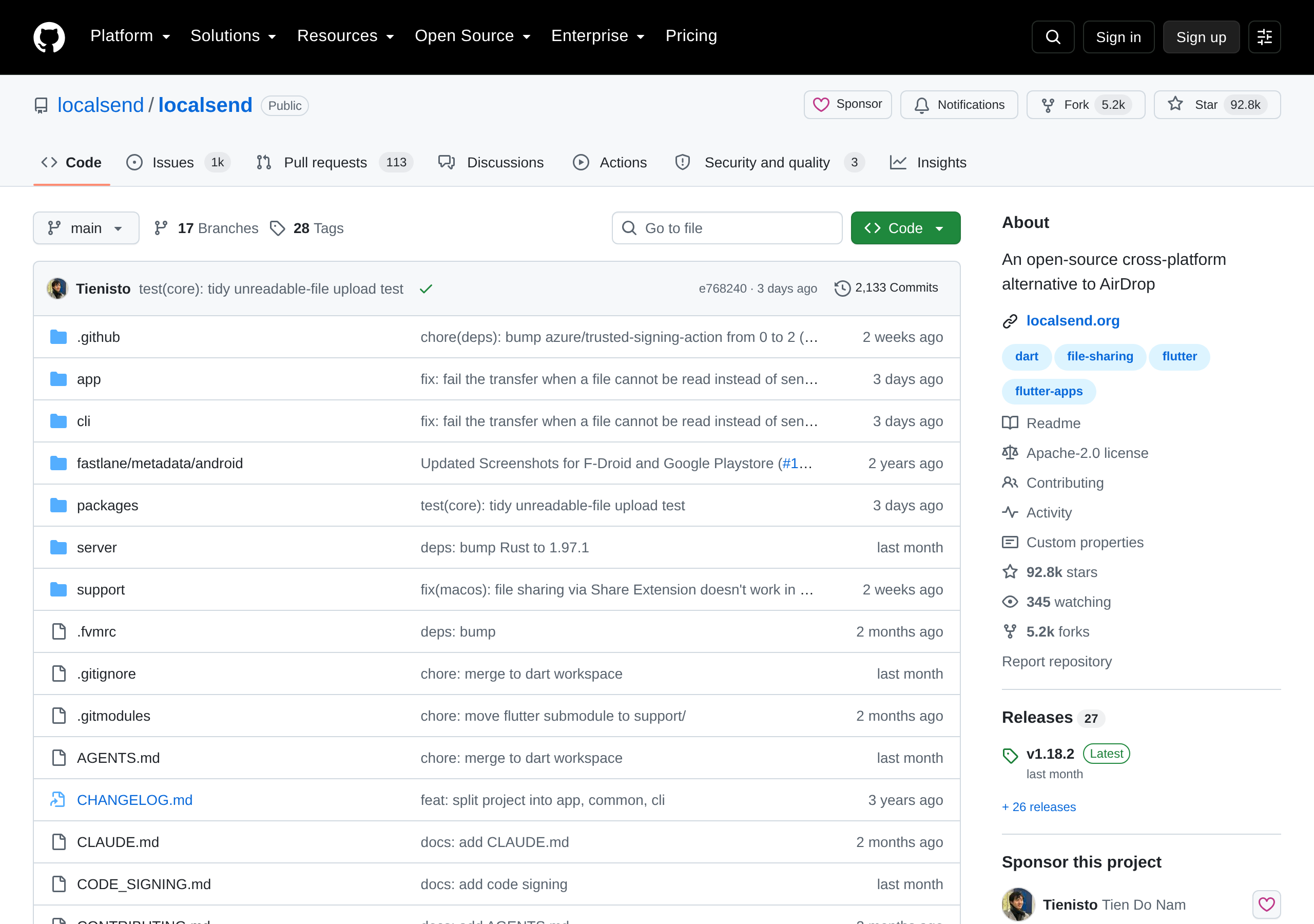
Task: Fork the localsend repository
Action: [x=1085, y=104]
